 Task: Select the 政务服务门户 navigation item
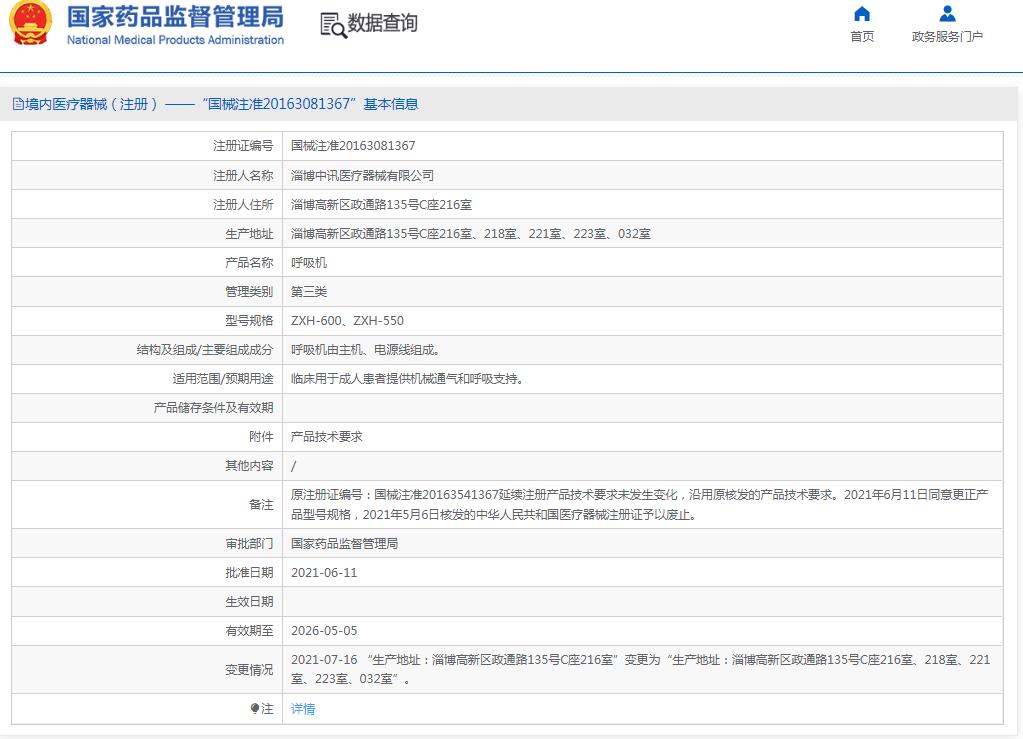coord(946,36)
